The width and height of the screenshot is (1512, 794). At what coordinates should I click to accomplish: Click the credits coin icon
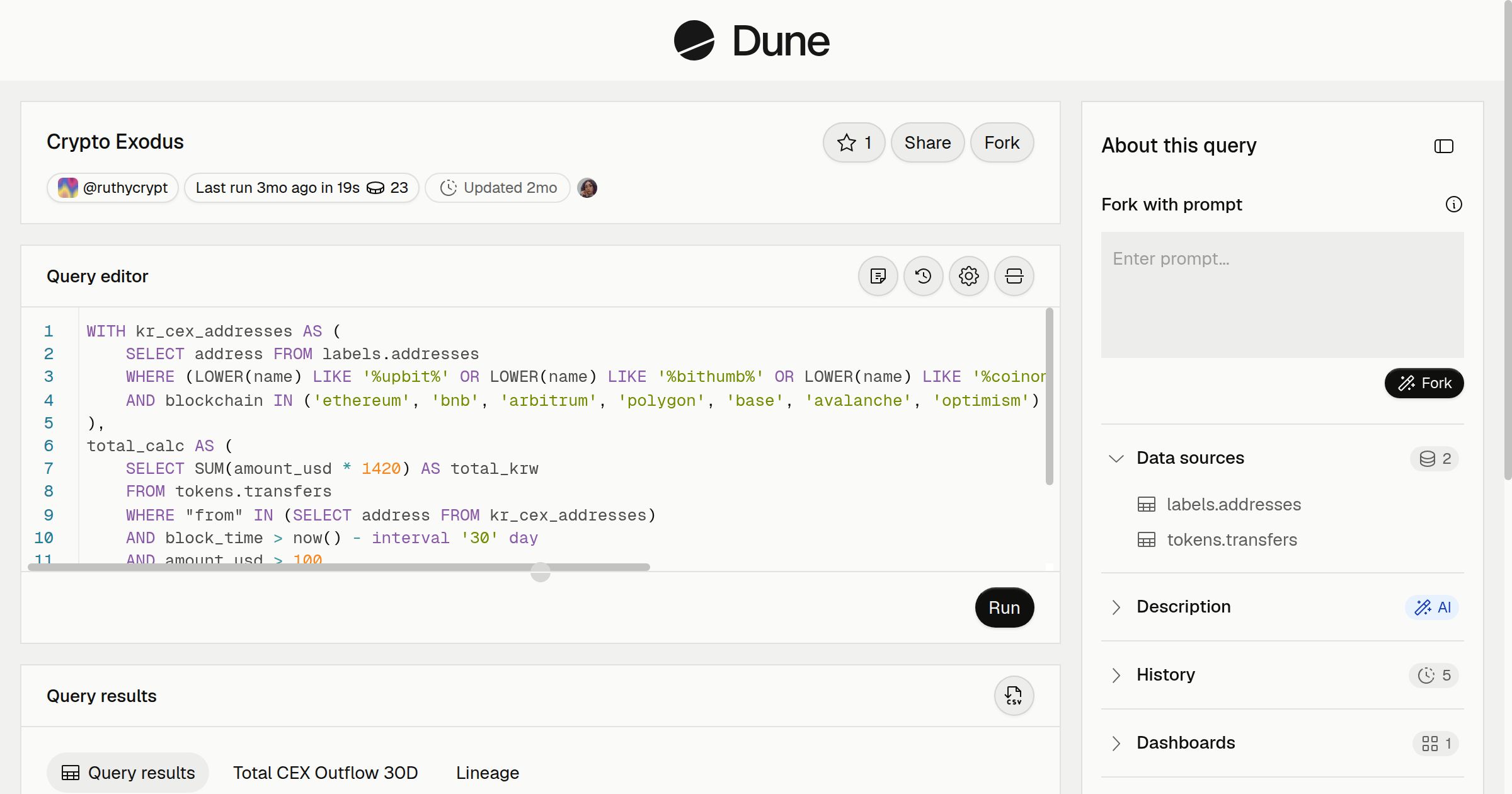[x=375, y=188]
